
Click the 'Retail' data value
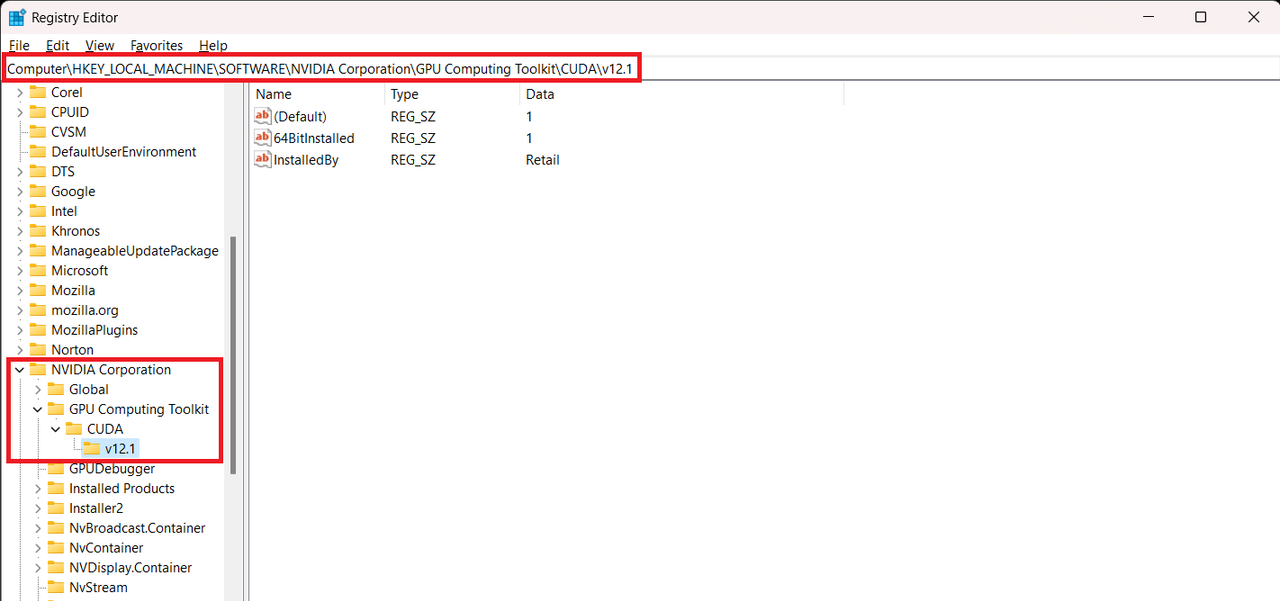pos(543,160)
